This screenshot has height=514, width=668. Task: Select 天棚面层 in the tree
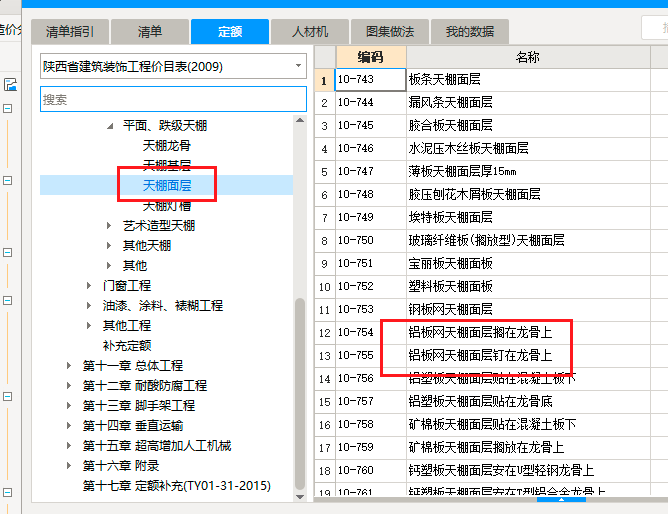click(167, 185)
